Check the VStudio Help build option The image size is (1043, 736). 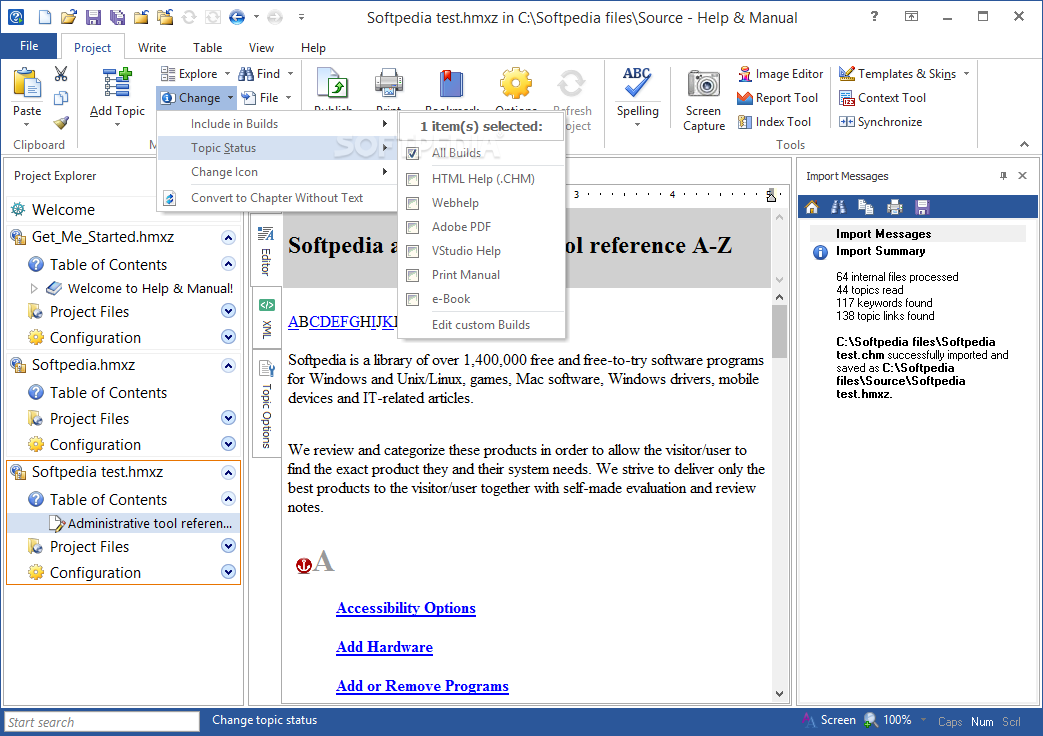(412, 252)
